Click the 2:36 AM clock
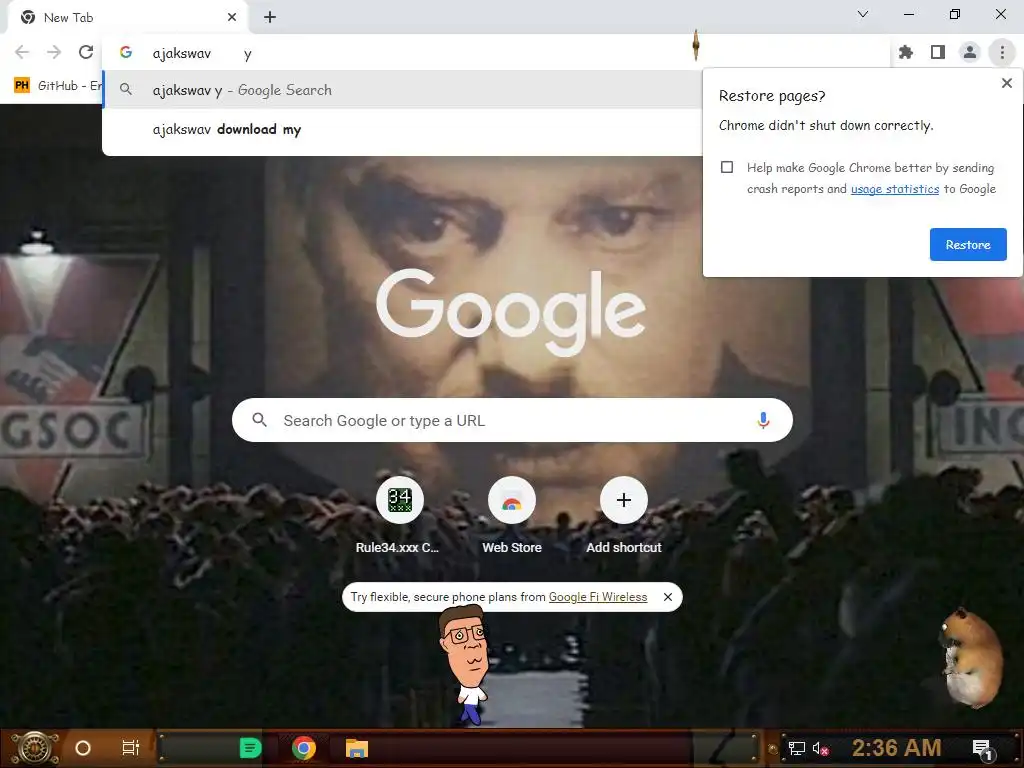The height and width of the screenshot is (768, 1024). tap(896, 748)
